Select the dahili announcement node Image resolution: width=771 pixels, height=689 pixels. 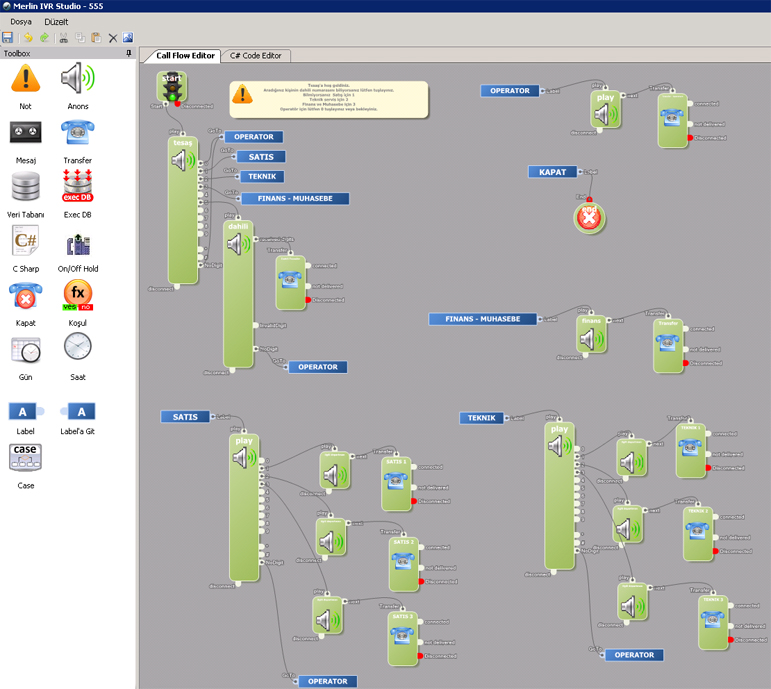click(x=238, y=294)
